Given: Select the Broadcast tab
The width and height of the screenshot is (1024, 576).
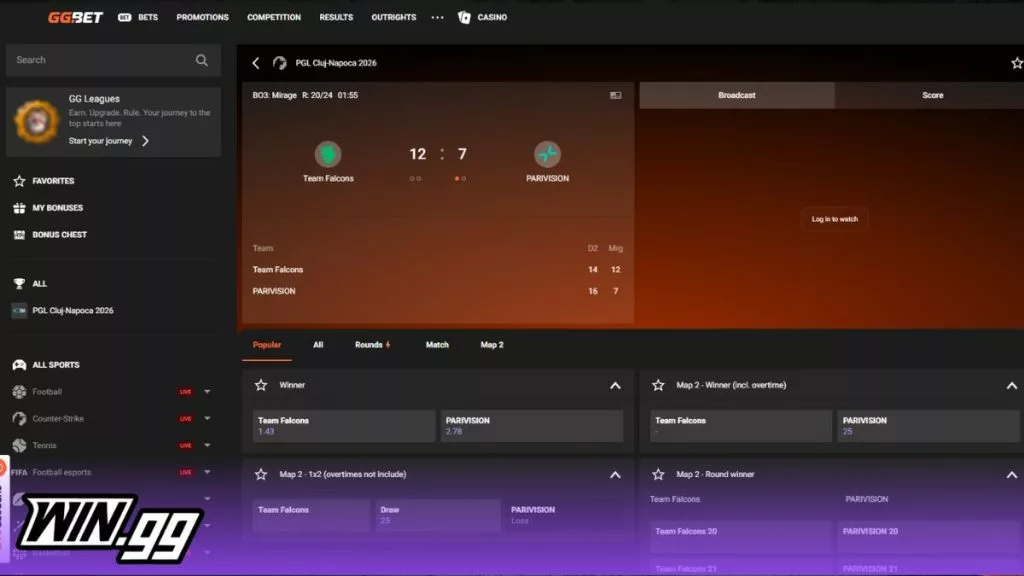Looking at the screenshot, I should tap(737, 95).
